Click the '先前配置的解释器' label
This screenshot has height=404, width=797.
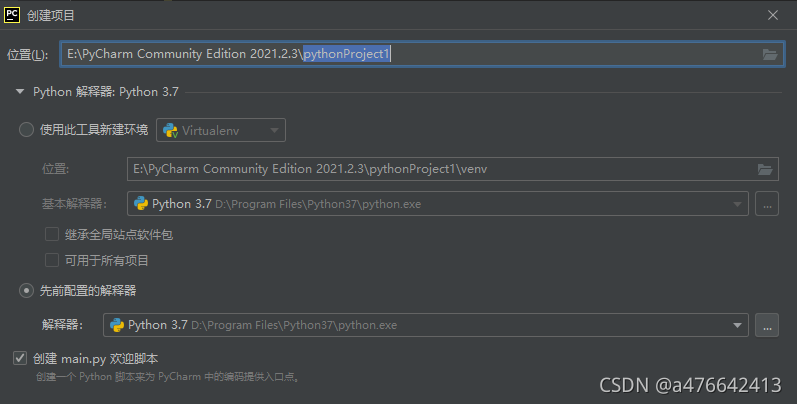point(88,291)
